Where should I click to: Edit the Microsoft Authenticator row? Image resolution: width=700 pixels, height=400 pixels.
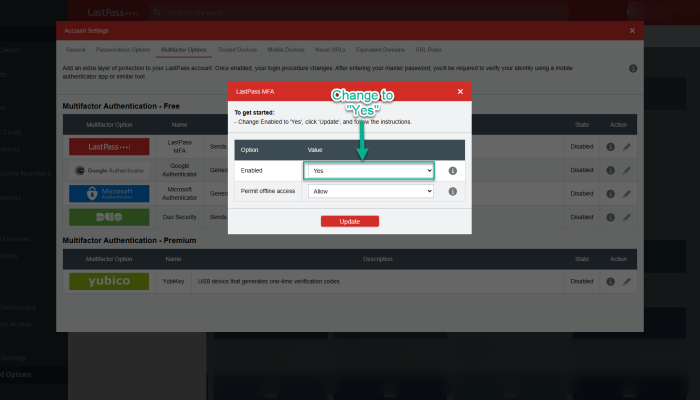coord(627,194)
